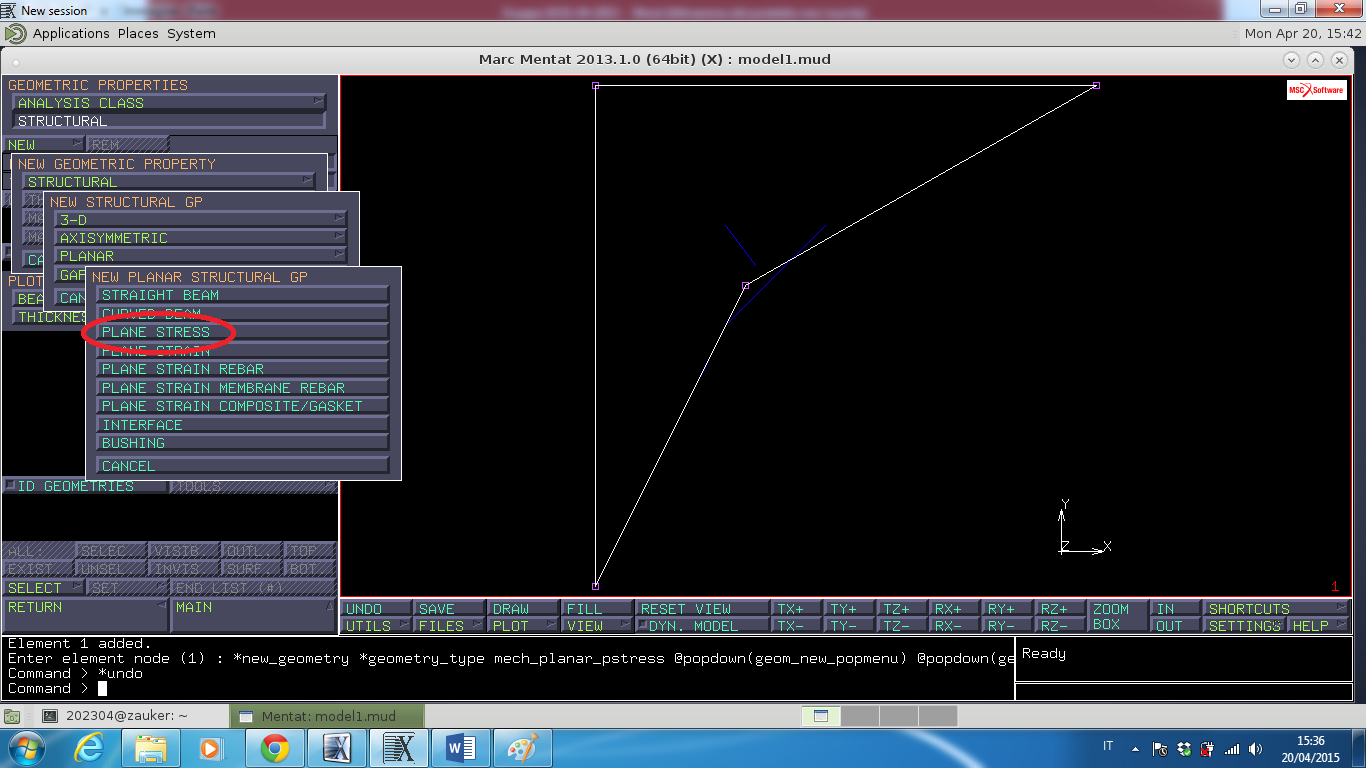Click the command line input field

pyautogui.click(x=510, y=688)
